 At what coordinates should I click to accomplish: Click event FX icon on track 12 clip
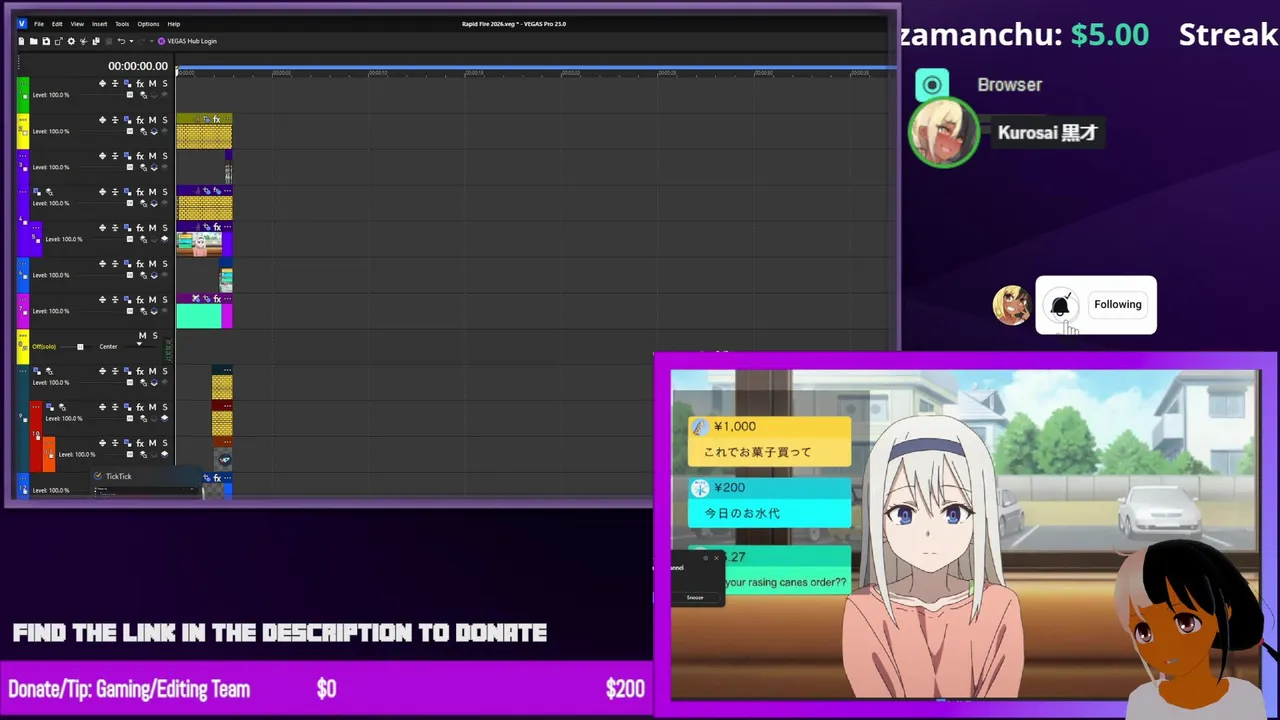click(217, 478)
